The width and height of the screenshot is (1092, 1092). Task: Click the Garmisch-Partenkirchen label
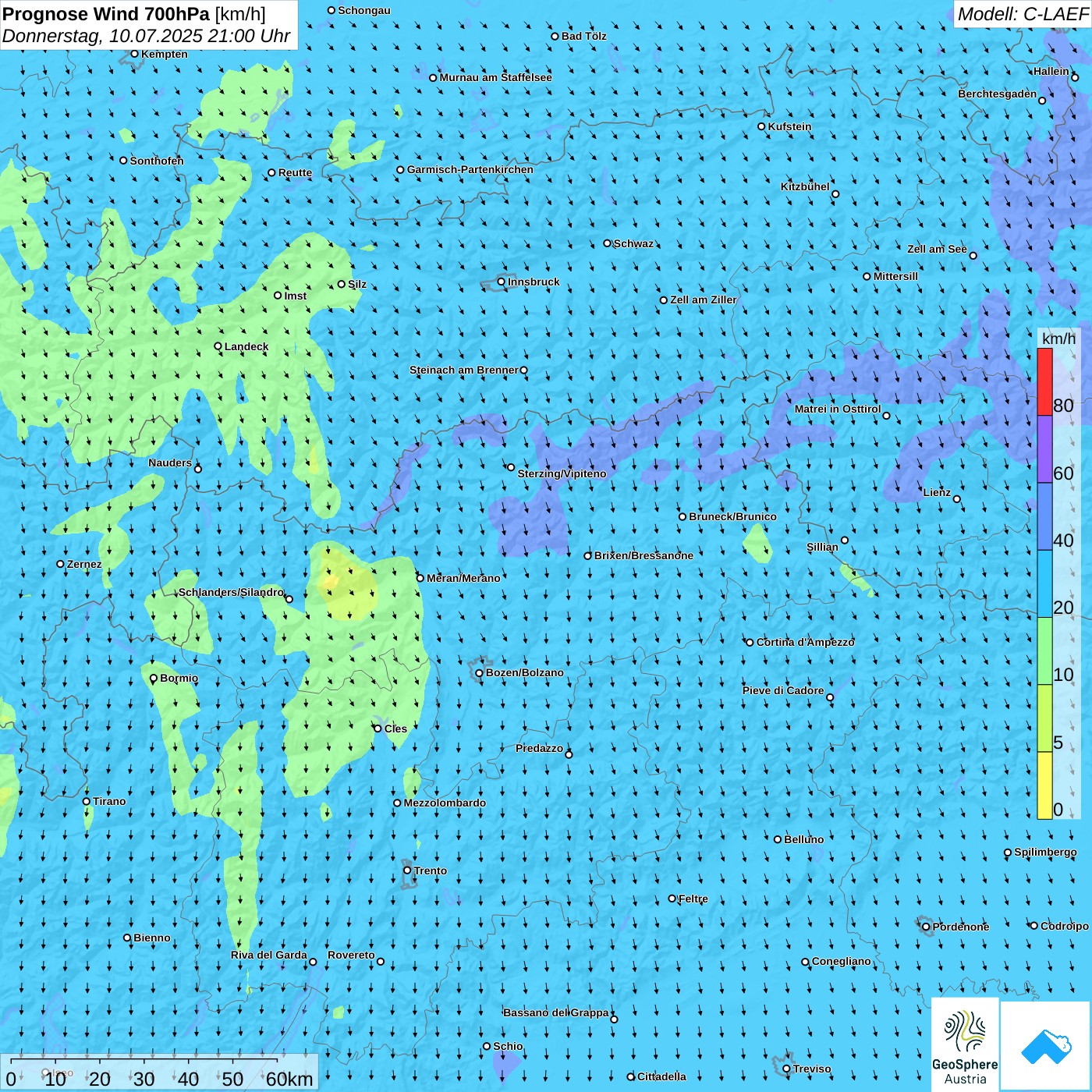pos(470,169)
